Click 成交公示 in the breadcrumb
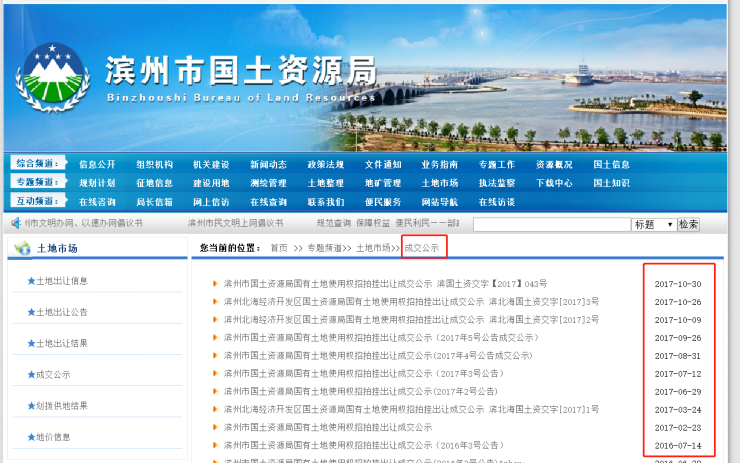Viewport: 740px width, 463px height. 421,248
